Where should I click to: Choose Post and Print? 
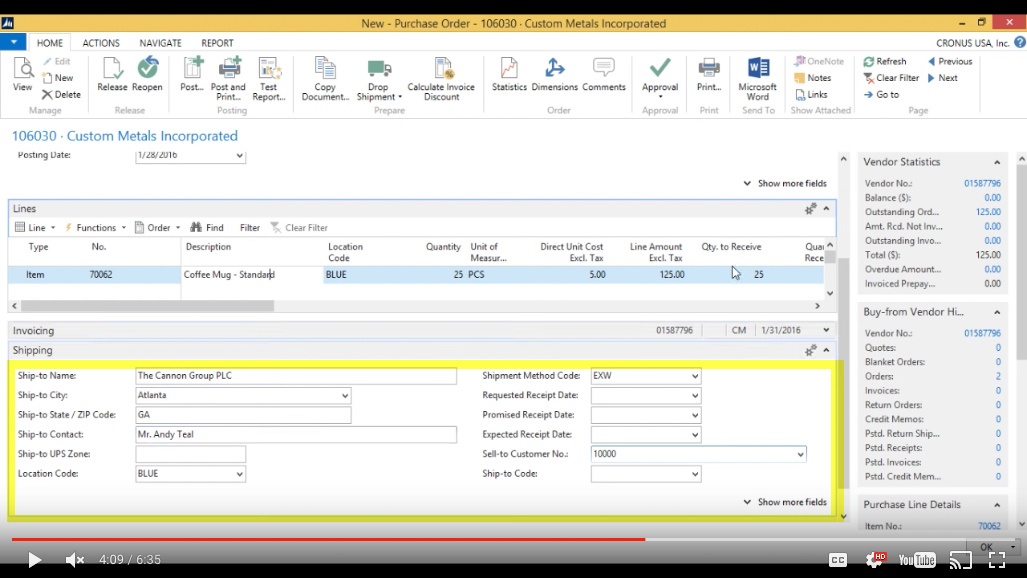228,79
